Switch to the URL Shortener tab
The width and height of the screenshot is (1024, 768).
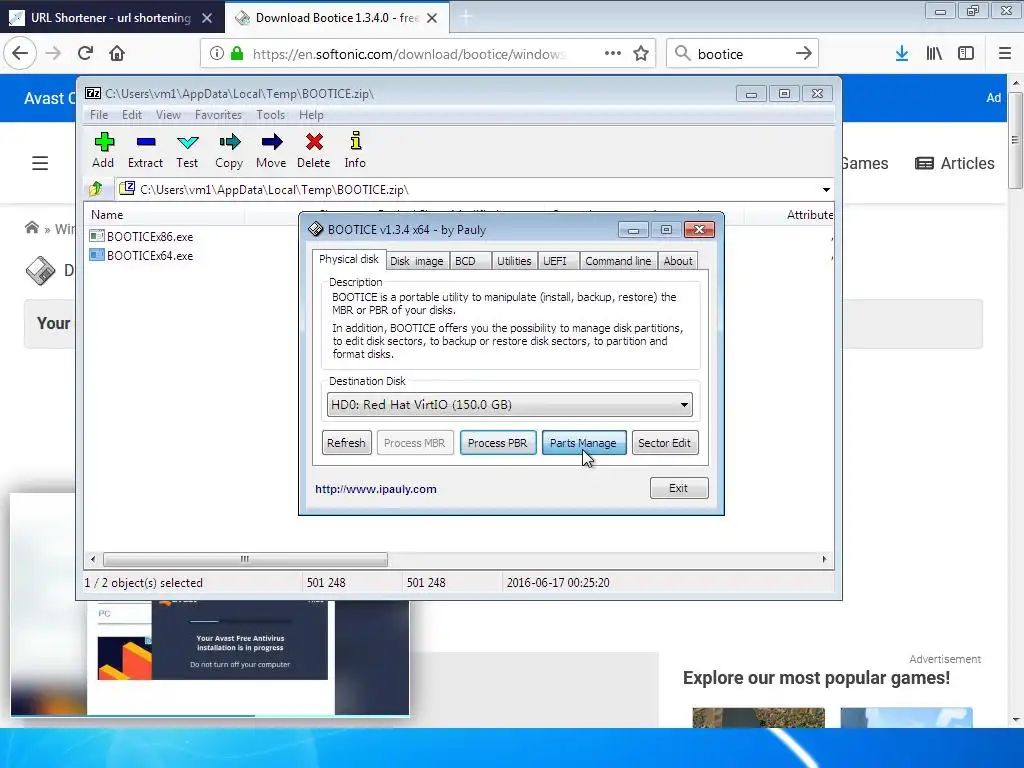[111, 18]
